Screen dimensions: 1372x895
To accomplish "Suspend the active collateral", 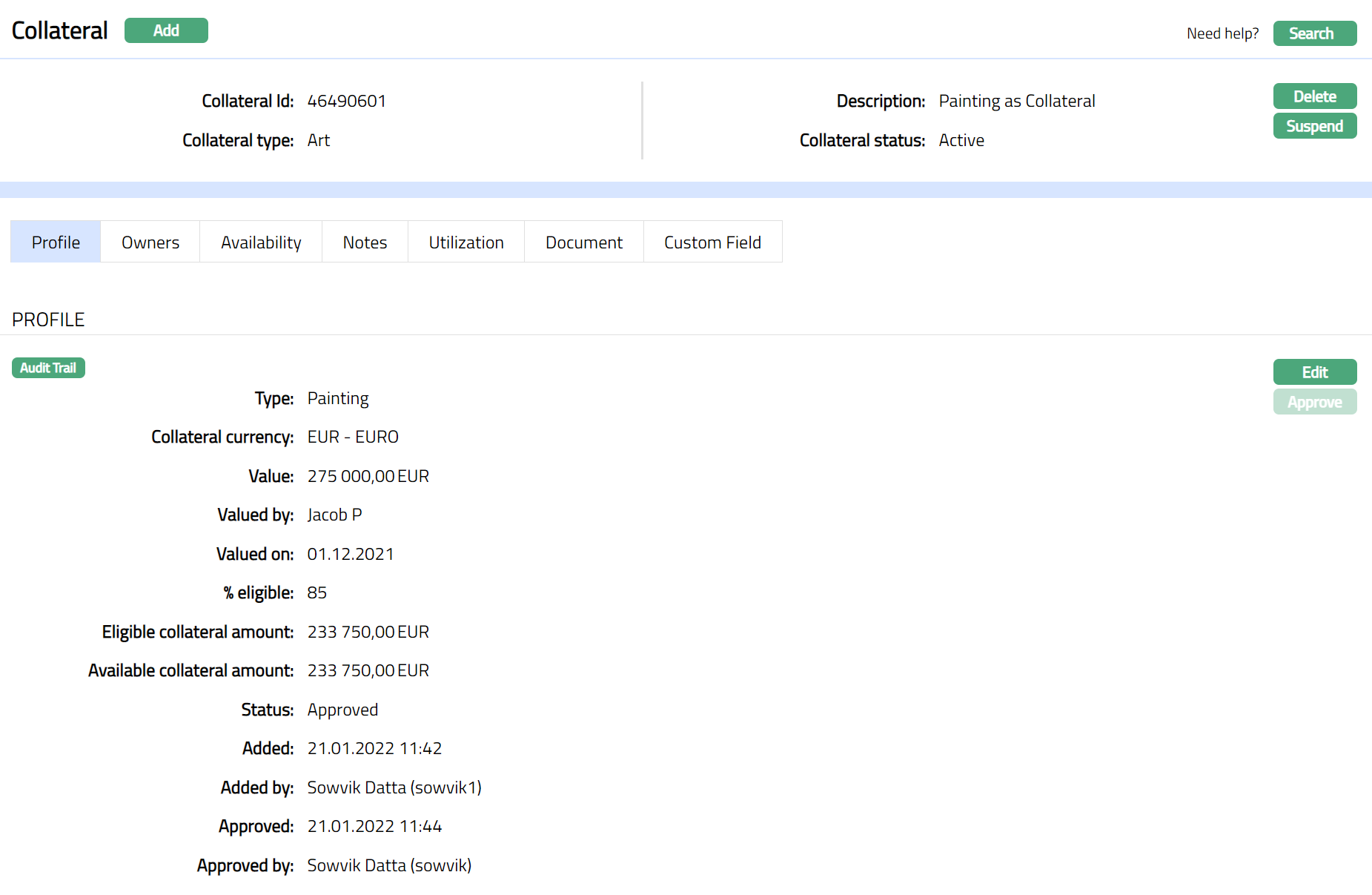I will (1314, 126).
